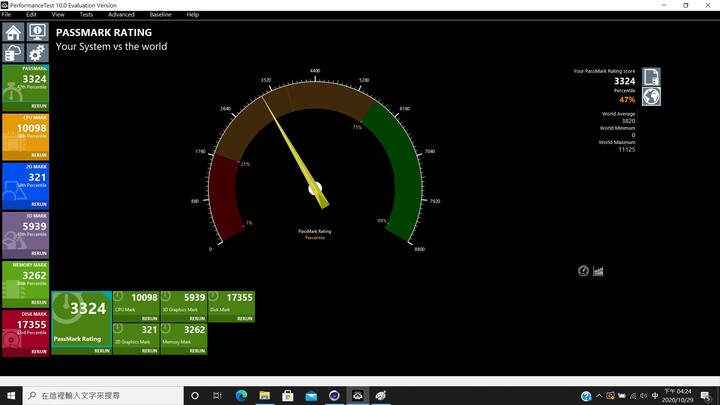The width and height of the screenshot is (720, 405).
Task: Rerun the Memory Mark test in sidebar
Action: coord(39,303)
